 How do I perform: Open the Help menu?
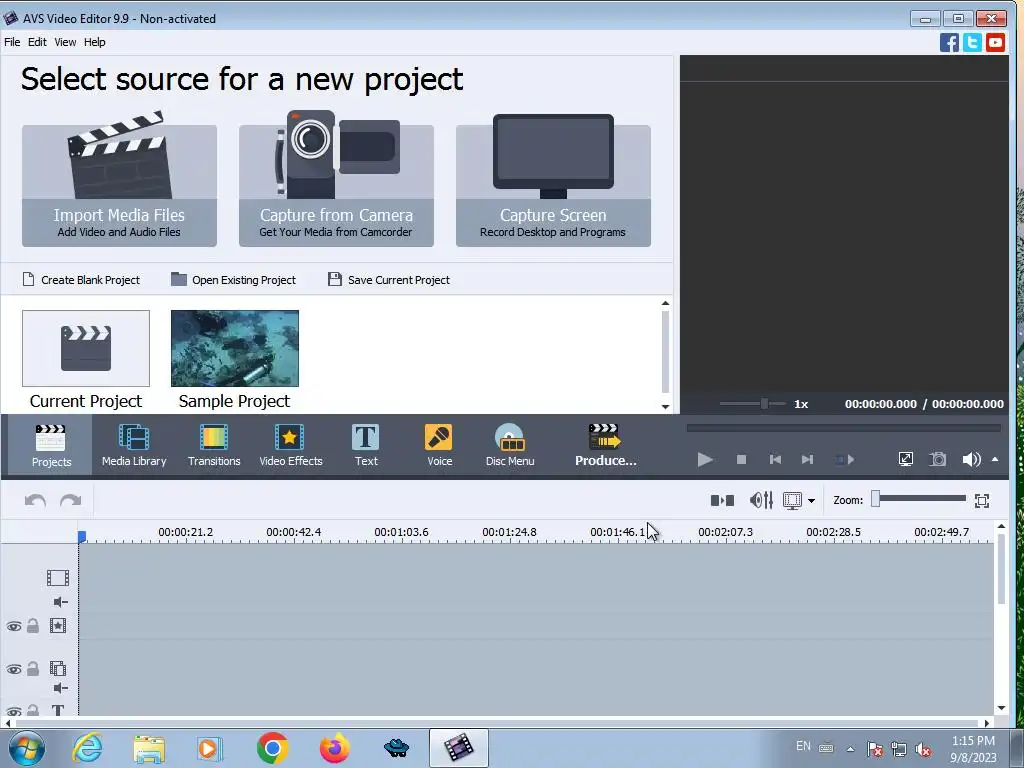pos(94,42)
